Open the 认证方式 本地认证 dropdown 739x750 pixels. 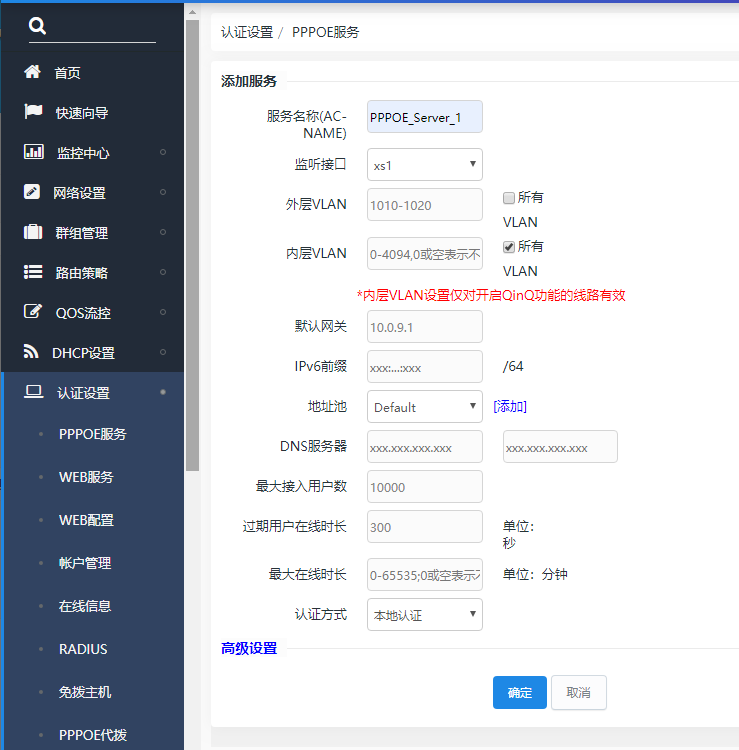click(425, 615)
